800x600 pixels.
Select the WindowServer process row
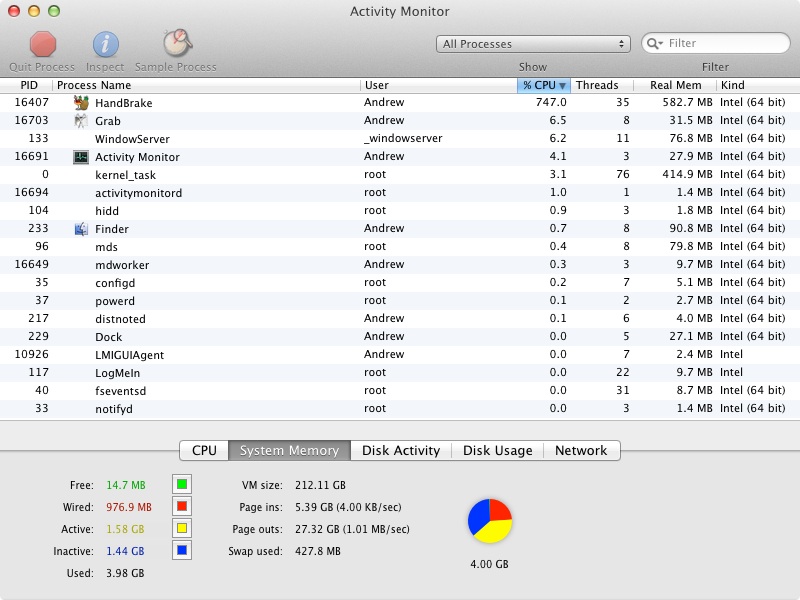(400, 139)
